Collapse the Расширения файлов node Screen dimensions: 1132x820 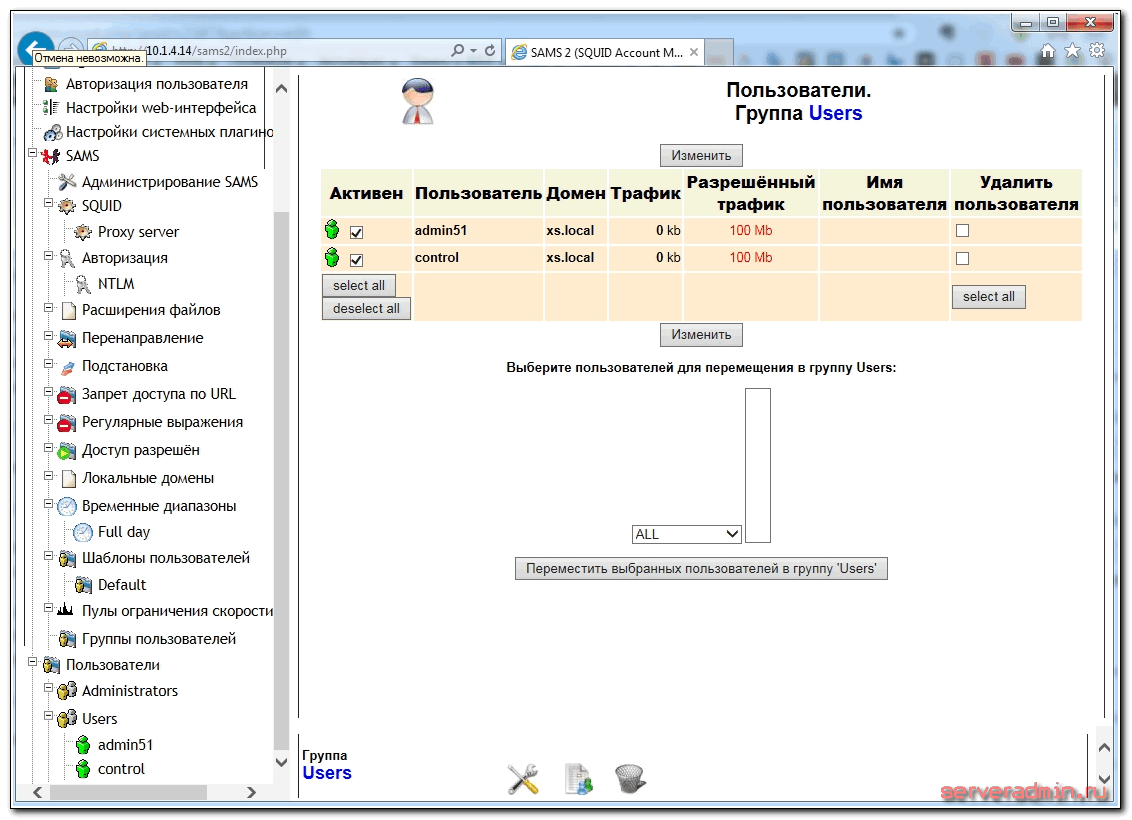click(x=48, y=307)
